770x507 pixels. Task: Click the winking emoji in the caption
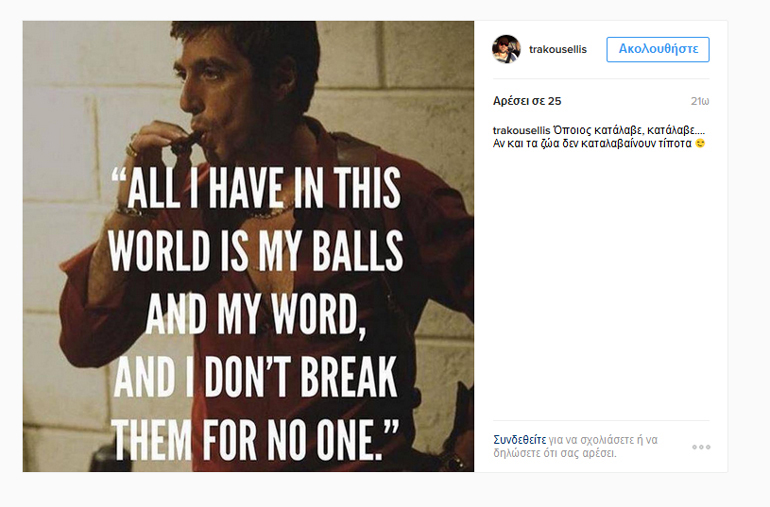pos(700,144)
